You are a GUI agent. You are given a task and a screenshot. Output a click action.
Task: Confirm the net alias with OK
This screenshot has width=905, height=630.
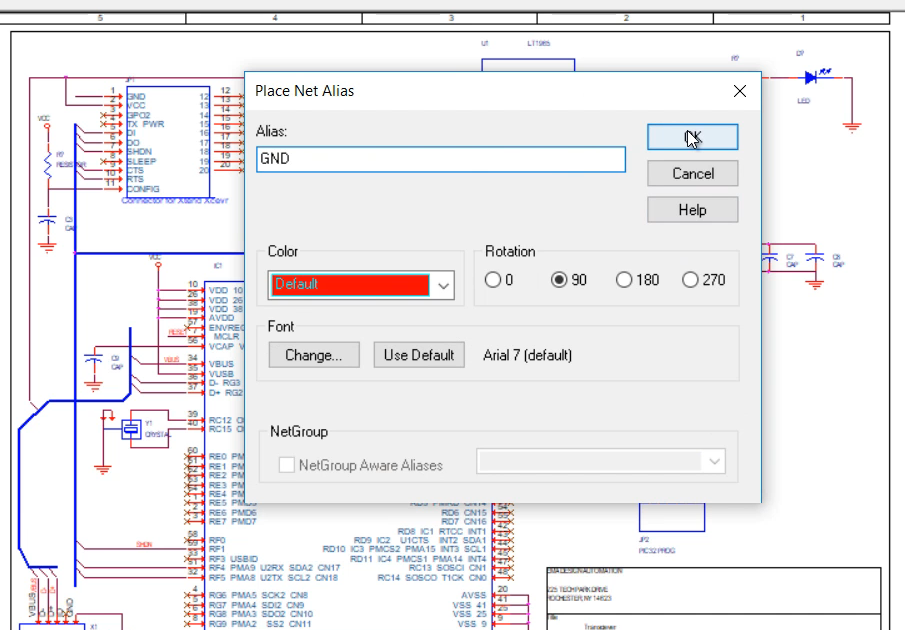tap(692, 137)
